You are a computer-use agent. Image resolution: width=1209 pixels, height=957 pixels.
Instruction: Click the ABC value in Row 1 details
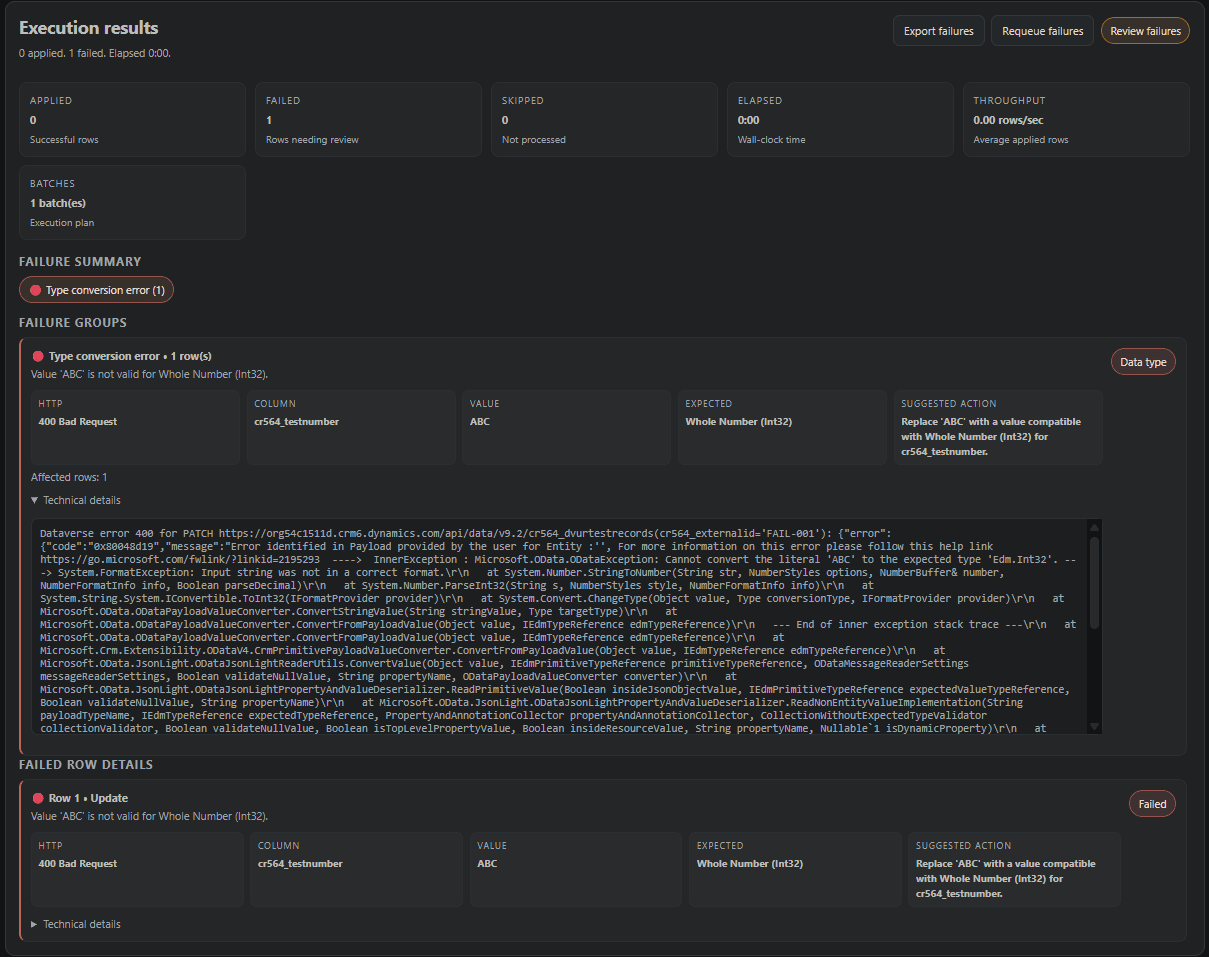click(x=487, y=864)
